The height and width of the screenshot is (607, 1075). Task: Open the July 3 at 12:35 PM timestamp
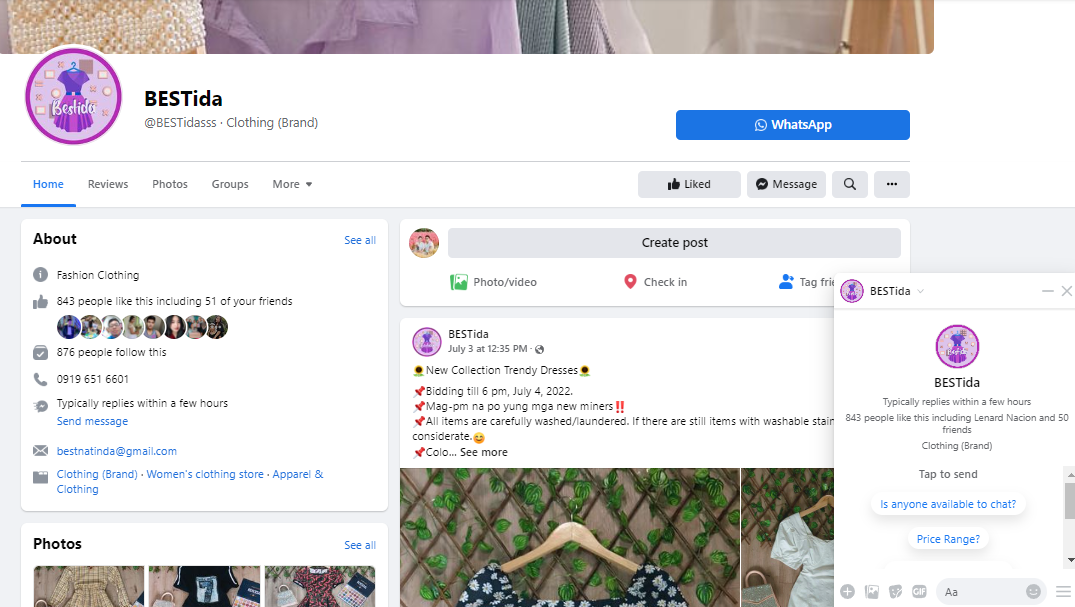pyautogui.click(x=487, y=348)
